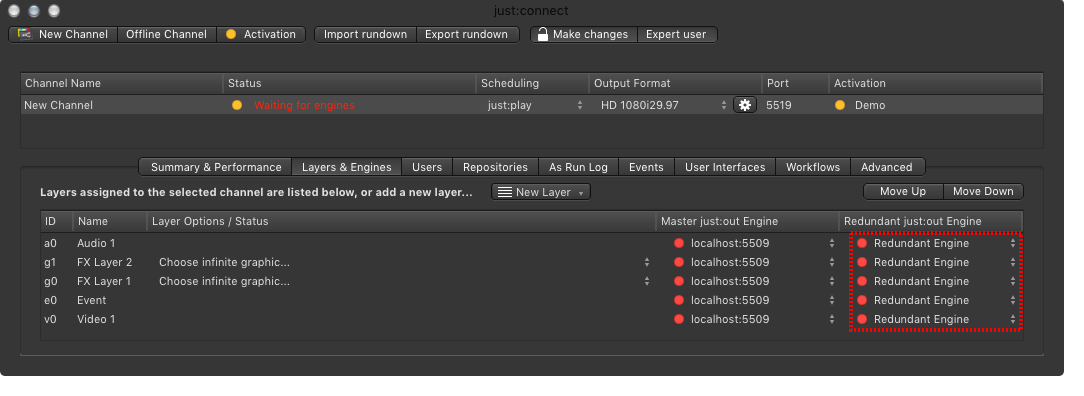1084x396 pixels.
Task: Open Video 1 master engine dropdown
Action: tap(754, 319)
